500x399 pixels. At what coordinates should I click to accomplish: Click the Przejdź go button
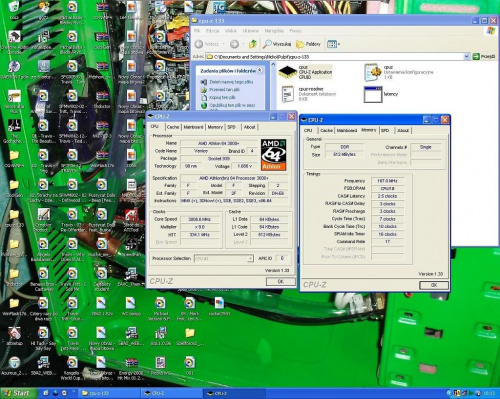[484, 57]
